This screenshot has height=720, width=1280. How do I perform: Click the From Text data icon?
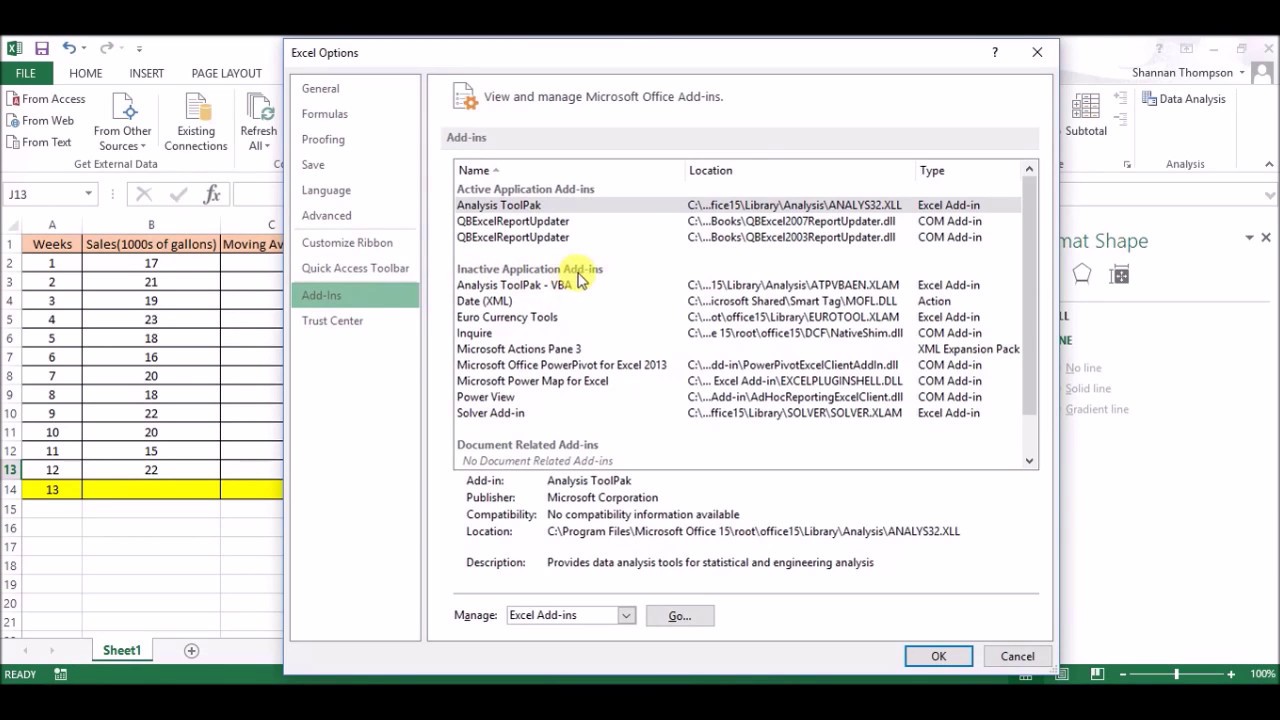click(x=39, y=143)
